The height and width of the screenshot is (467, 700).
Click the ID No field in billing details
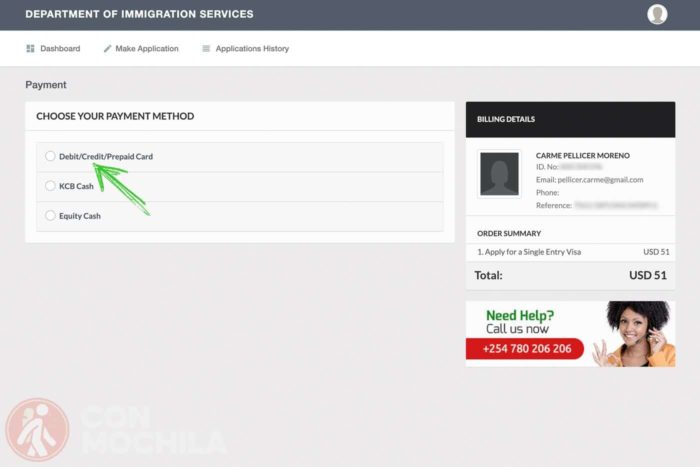click(x=569, y=167)
